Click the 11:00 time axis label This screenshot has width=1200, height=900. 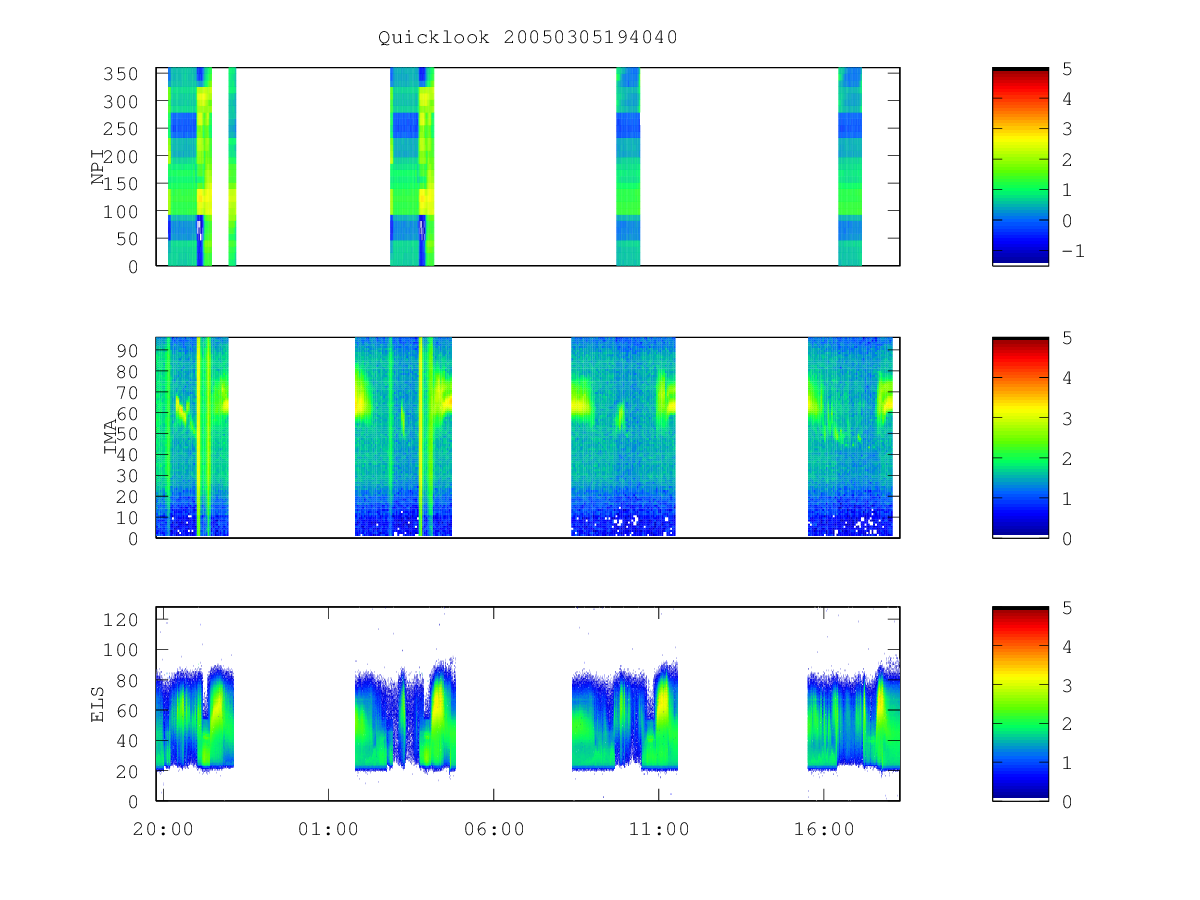pyautogui.click(x=658, y=830)
